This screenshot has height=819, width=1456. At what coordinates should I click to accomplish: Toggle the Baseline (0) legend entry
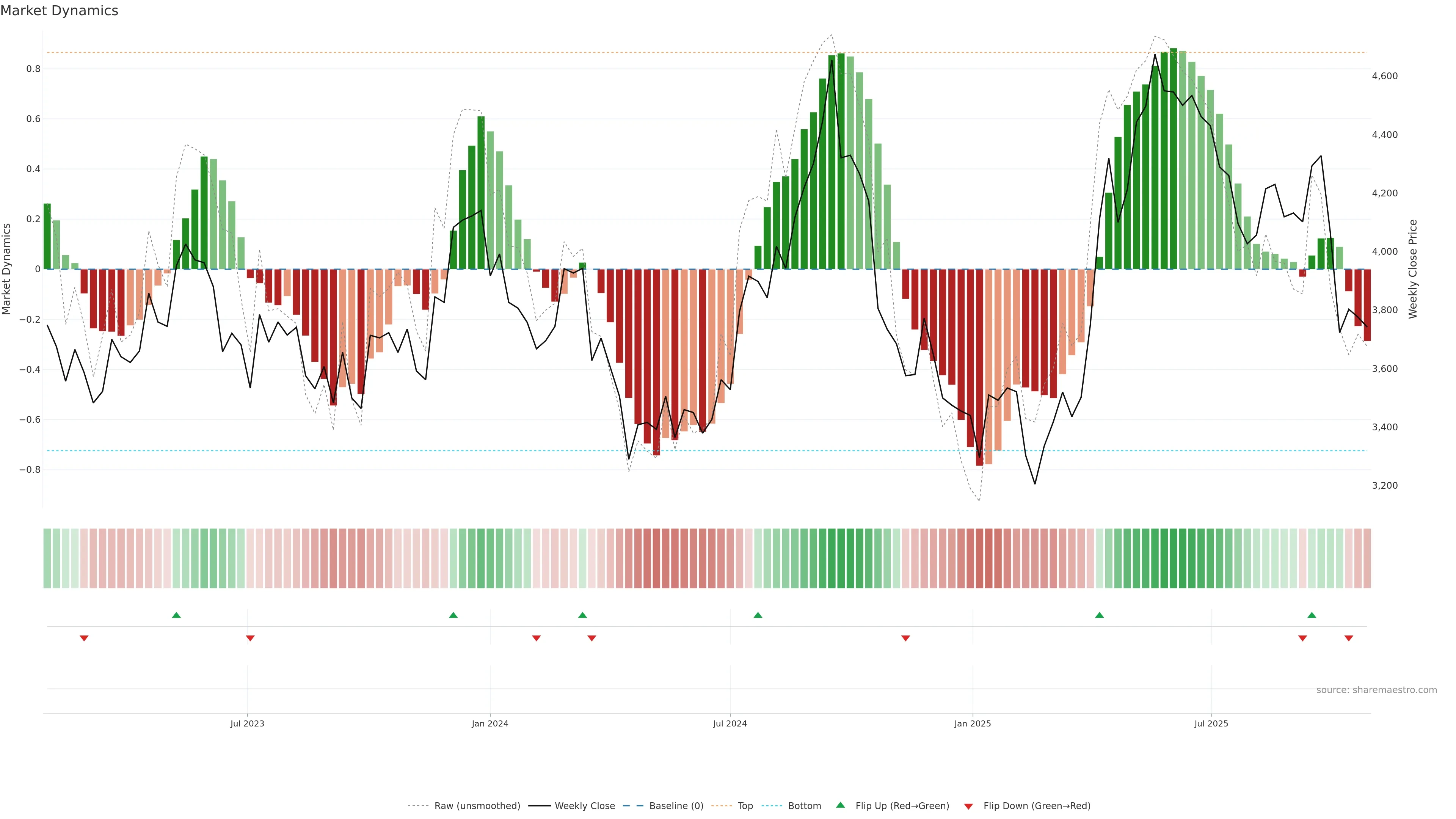(x=676, y=806)
